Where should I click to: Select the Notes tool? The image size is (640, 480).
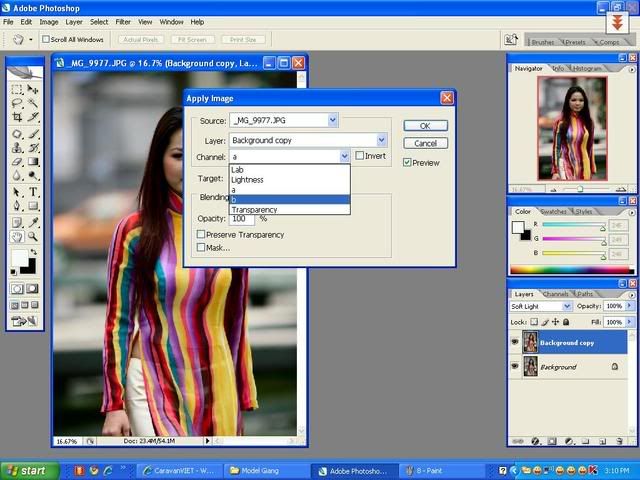pyautogui.click(x=17, y=222)
